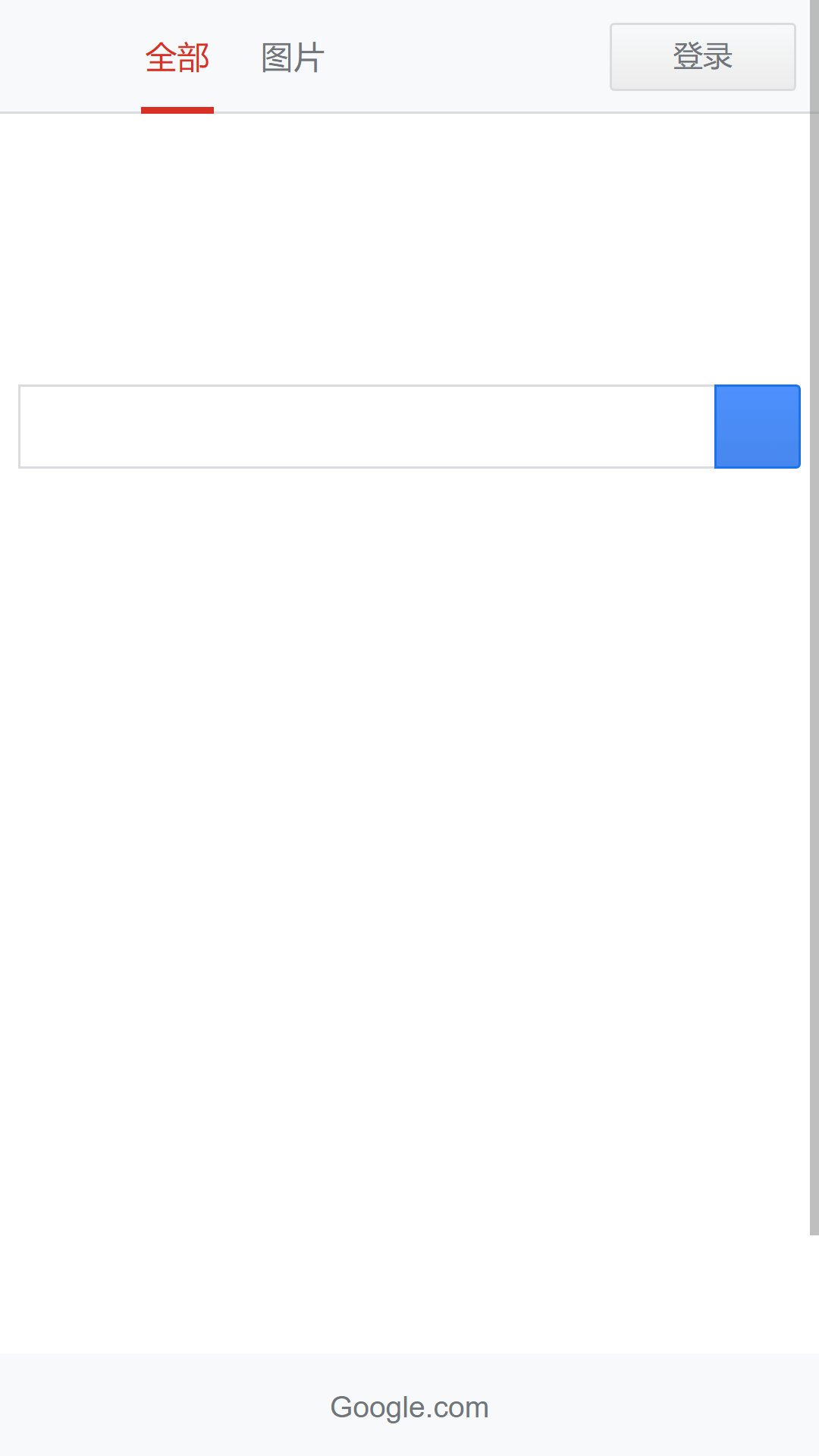Click the 登录 button
The width and height of the screenshot is (819, 1456).
click(703, 57)
